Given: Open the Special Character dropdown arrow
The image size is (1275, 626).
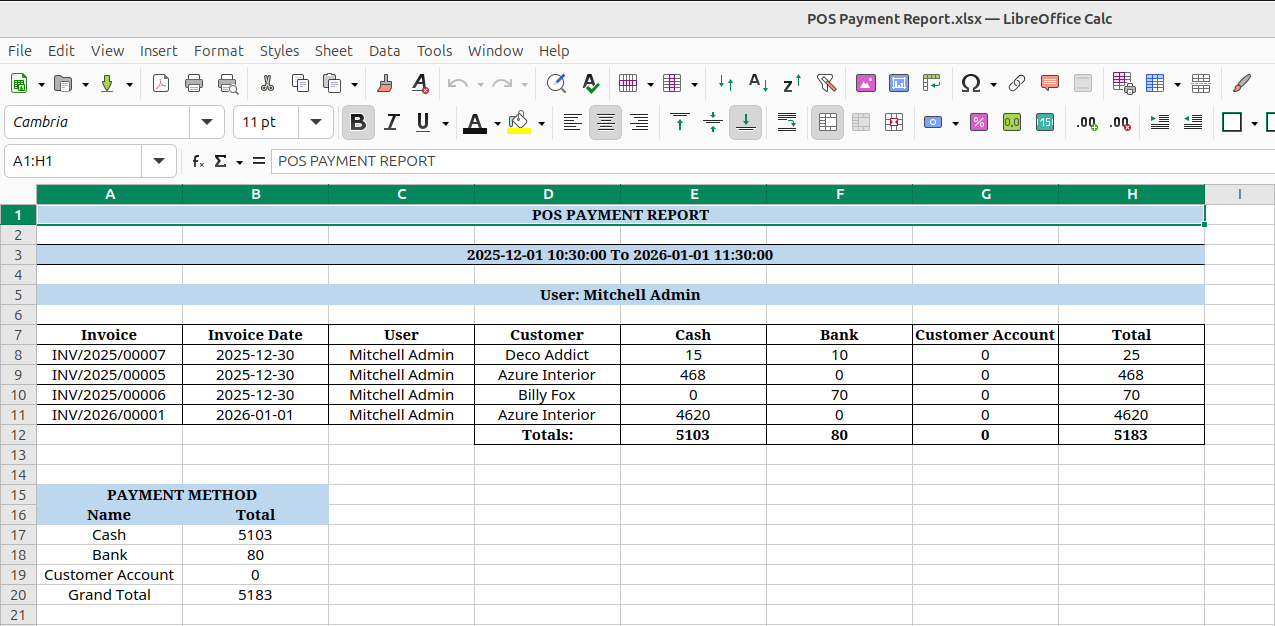Looking at the screenshot, I should pos(993,85).
